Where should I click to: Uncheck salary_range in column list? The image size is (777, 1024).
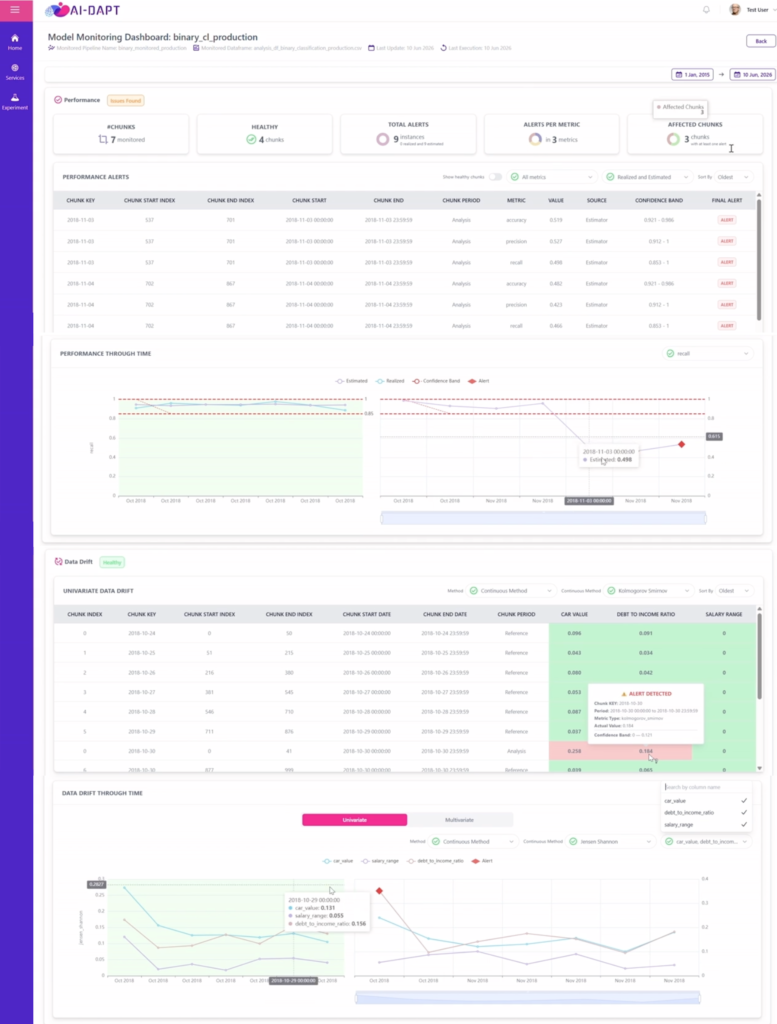(x=744, y=825)
